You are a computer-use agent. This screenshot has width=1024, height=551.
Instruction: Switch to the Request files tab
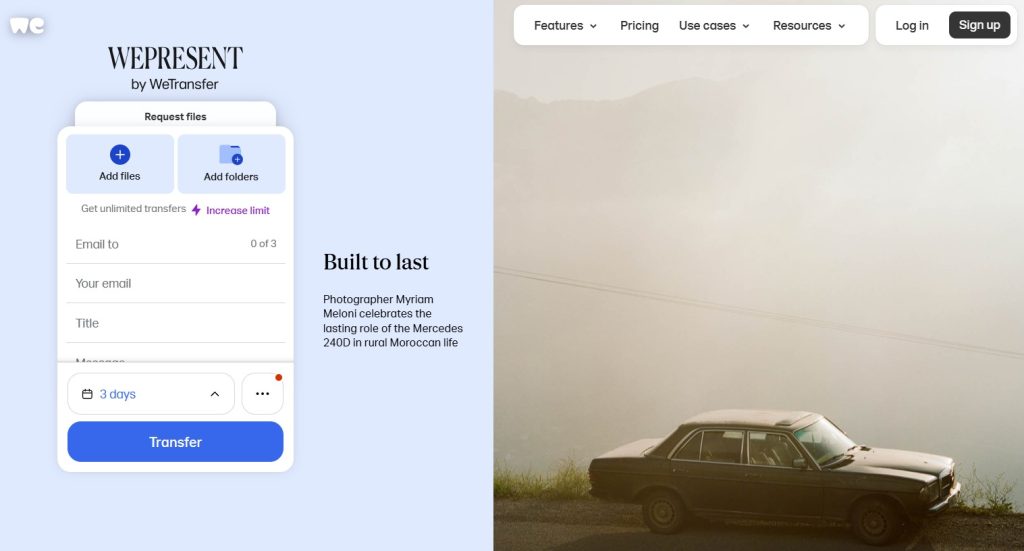click(x=175, y=116)
